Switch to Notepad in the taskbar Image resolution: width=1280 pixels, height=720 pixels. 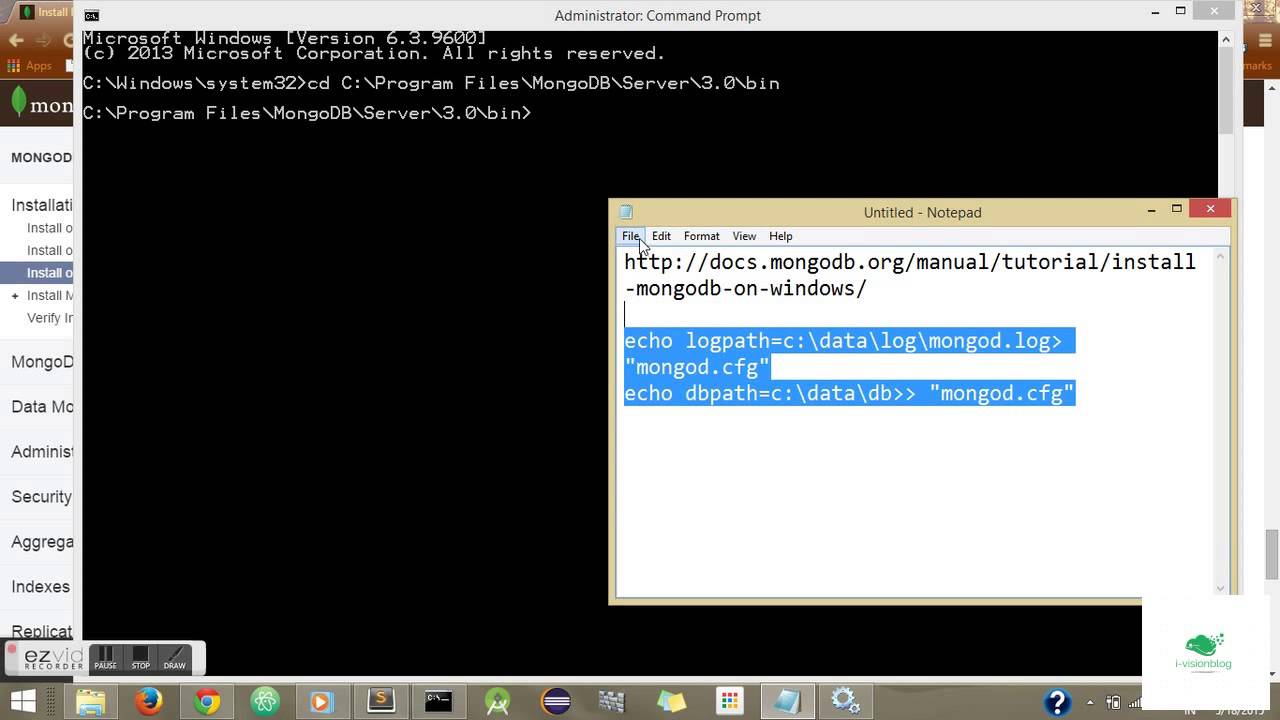coord(787,701)
